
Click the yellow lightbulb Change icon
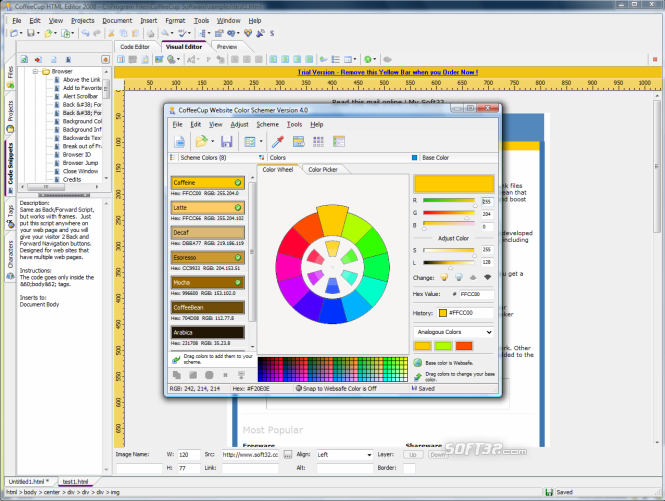[444, 277]
